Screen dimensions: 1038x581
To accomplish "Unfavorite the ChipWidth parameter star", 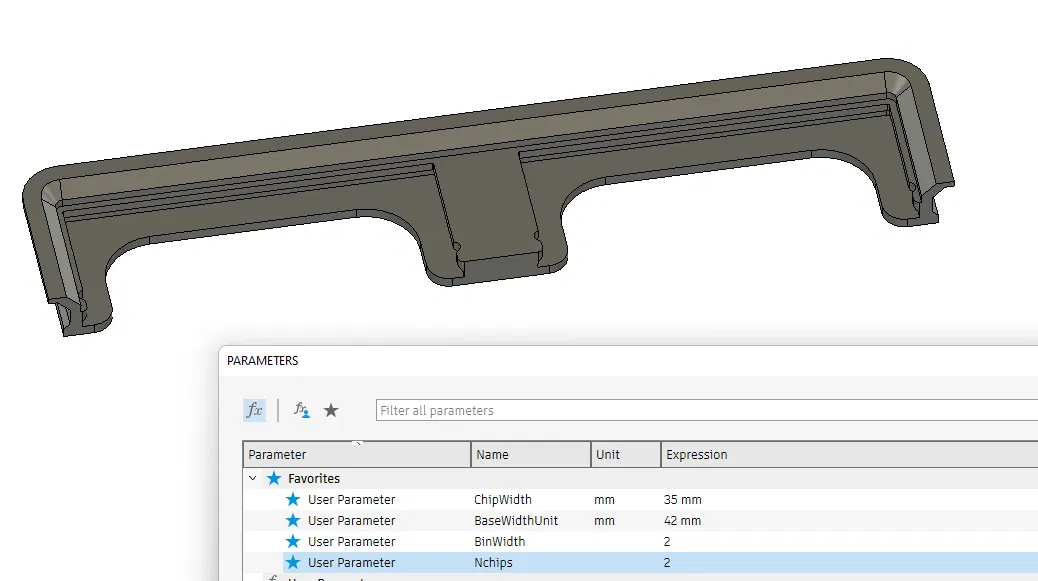I will coord(293,500).
